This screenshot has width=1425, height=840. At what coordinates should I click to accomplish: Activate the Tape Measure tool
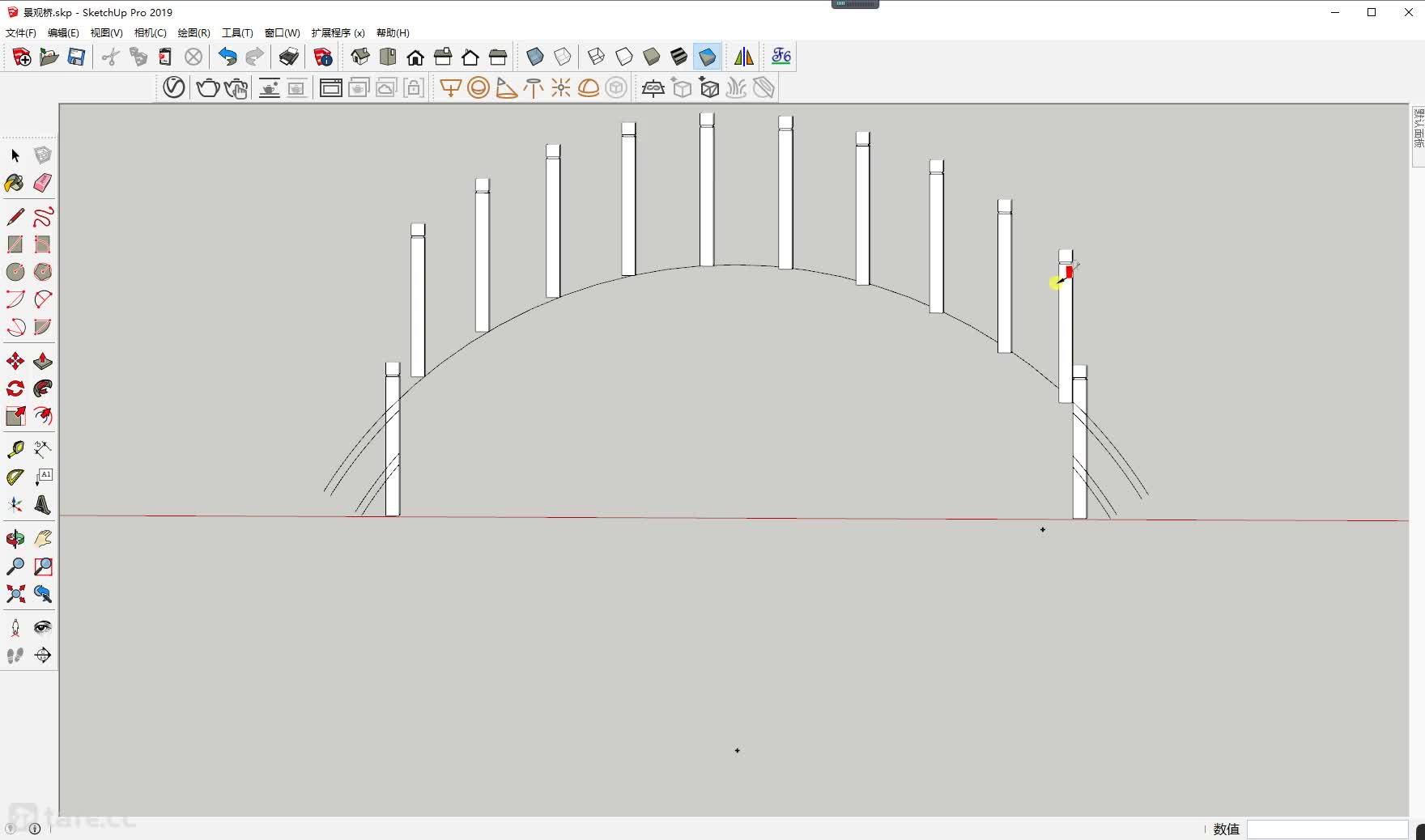point(15,450)
